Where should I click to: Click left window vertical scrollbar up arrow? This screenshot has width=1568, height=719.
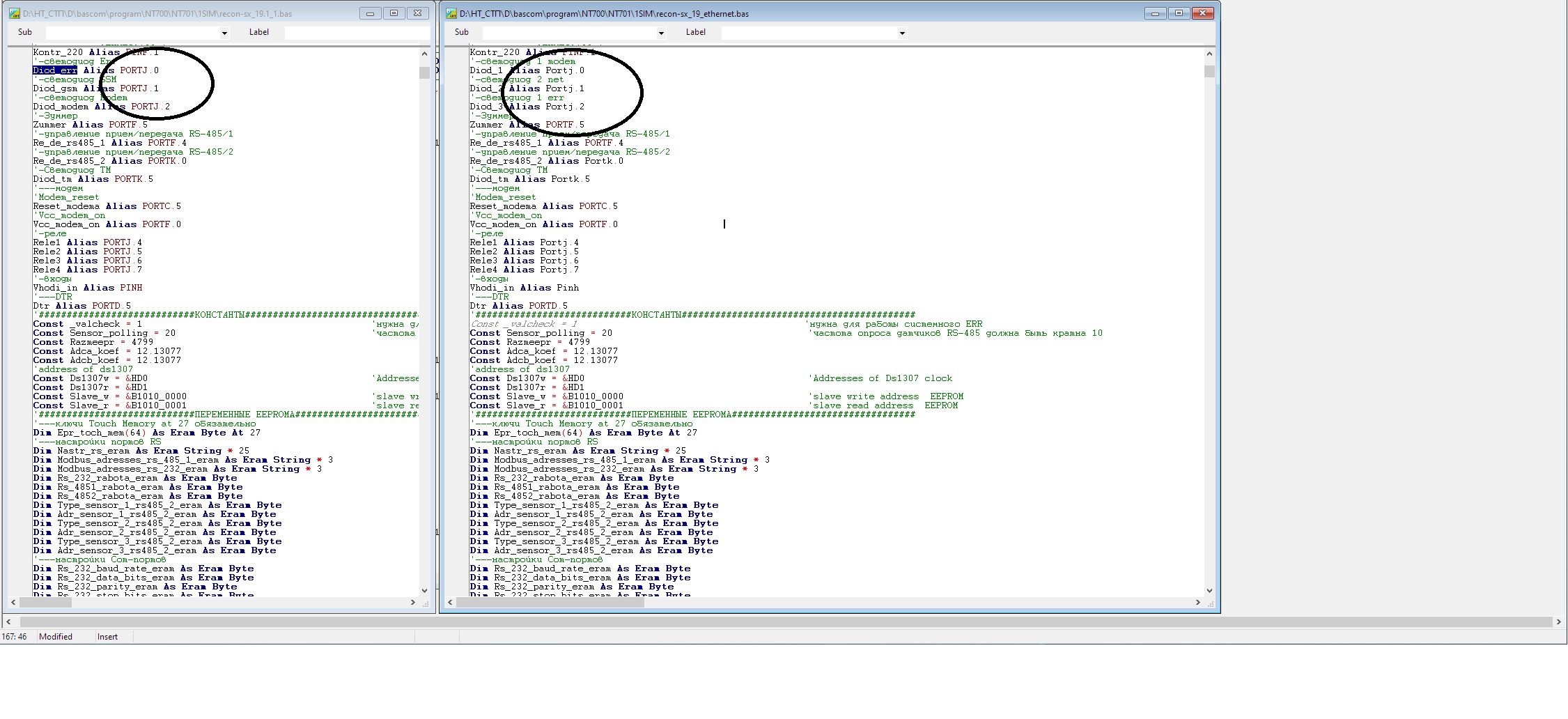pyautogui.click(x=424, y=54)
